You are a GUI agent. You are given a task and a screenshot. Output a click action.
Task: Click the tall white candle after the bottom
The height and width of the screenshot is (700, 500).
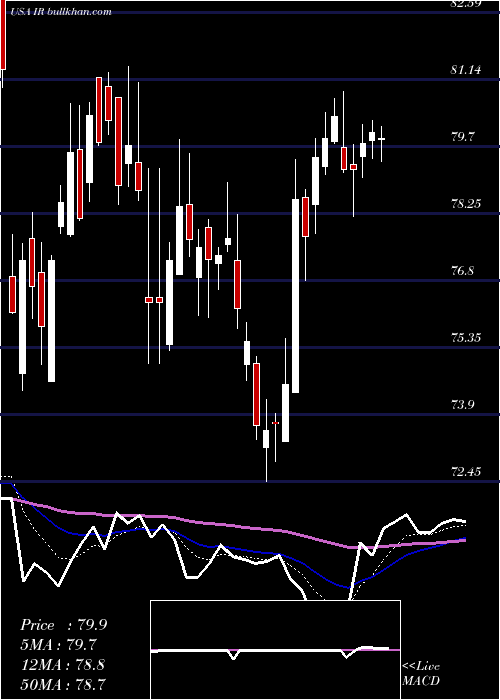(x=295, y=296)
